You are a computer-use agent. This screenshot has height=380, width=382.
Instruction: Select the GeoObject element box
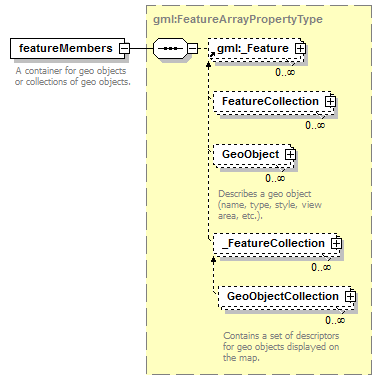point(254,155)
